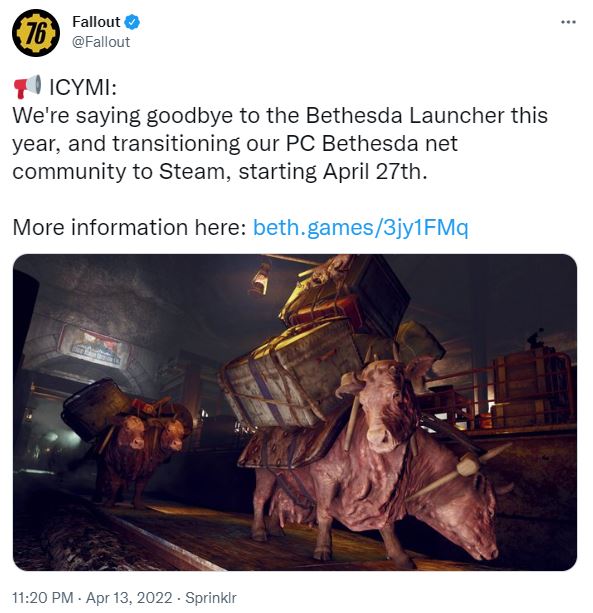This screenshot has width=593, height=613.
Task: Click the hanging lantern in the image
Action: pos(261,278)
